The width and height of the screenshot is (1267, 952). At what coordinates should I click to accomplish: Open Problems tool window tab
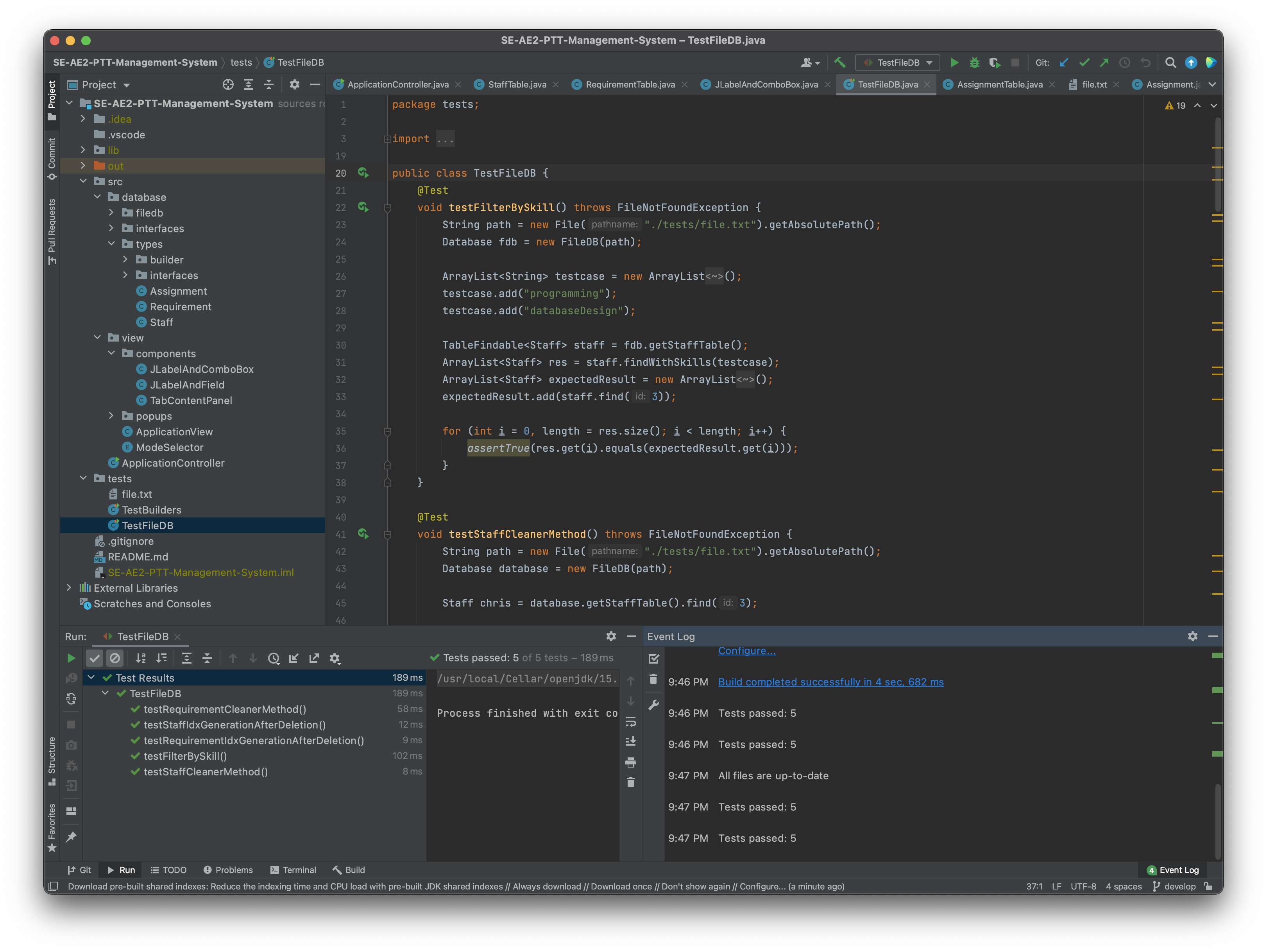pyautogui.click(x=228, y=870)
